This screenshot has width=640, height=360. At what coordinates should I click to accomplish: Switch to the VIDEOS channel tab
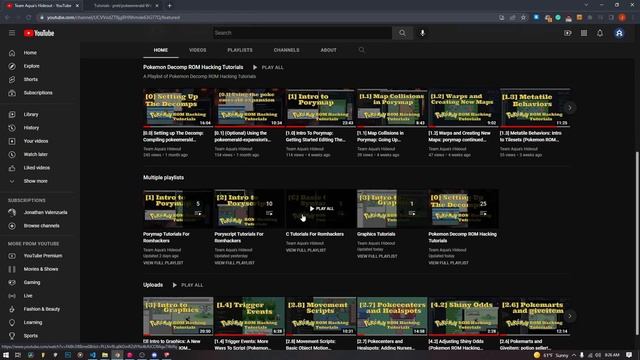(198, 50)
